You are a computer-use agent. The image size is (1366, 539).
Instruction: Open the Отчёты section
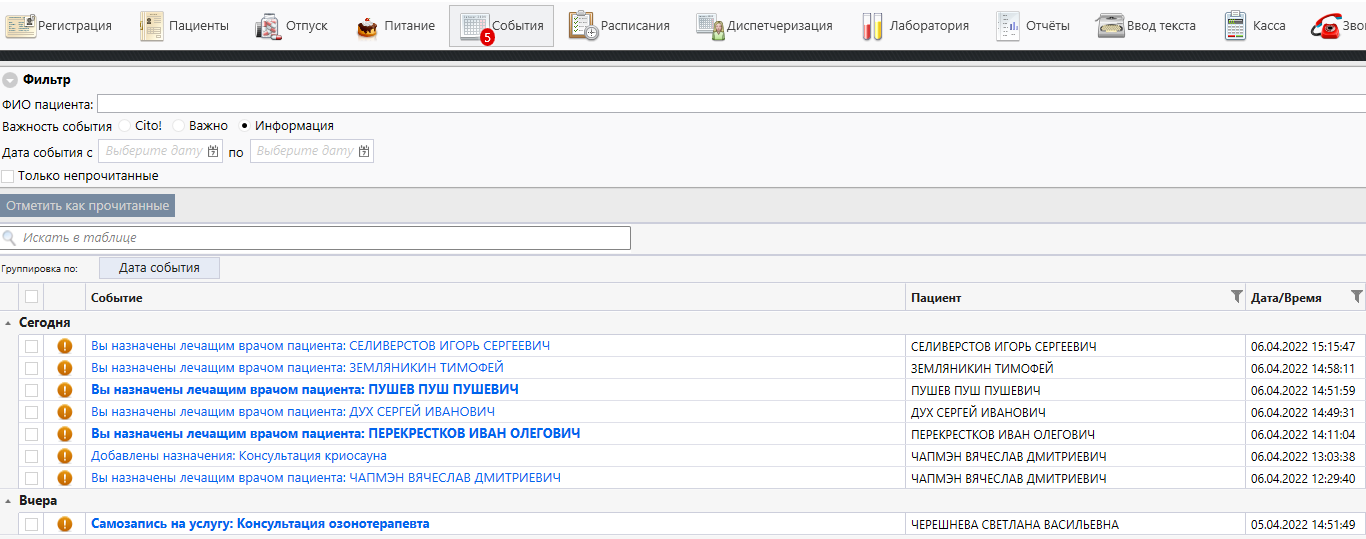point(1033,26)
